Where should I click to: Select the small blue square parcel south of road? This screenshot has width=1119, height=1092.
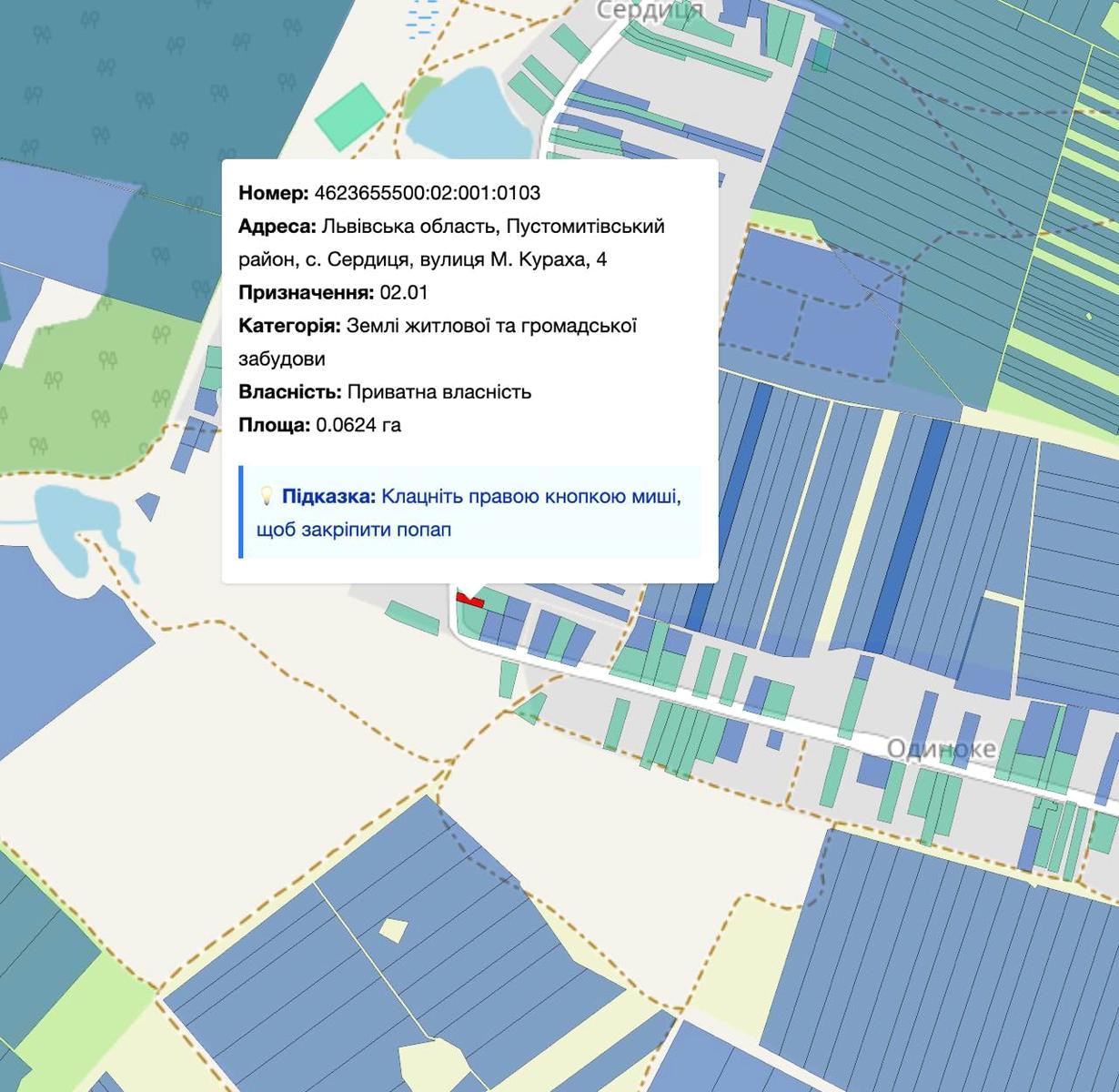tap(774, 739)
